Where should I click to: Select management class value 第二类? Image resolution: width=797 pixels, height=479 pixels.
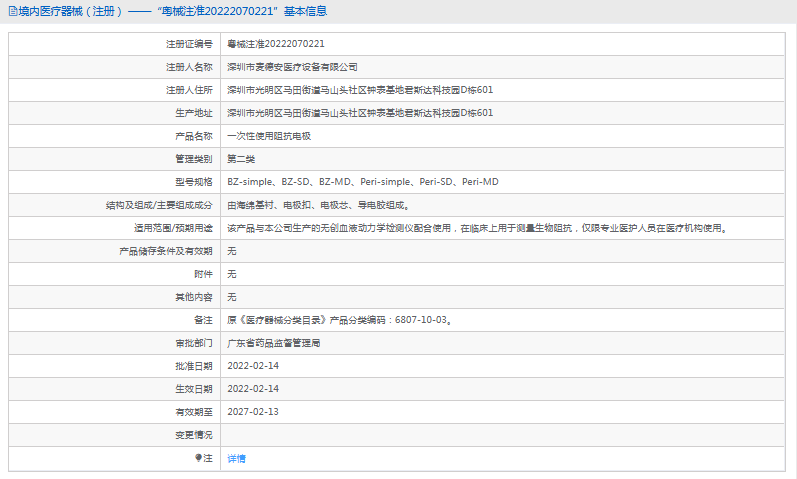(241, 159)
